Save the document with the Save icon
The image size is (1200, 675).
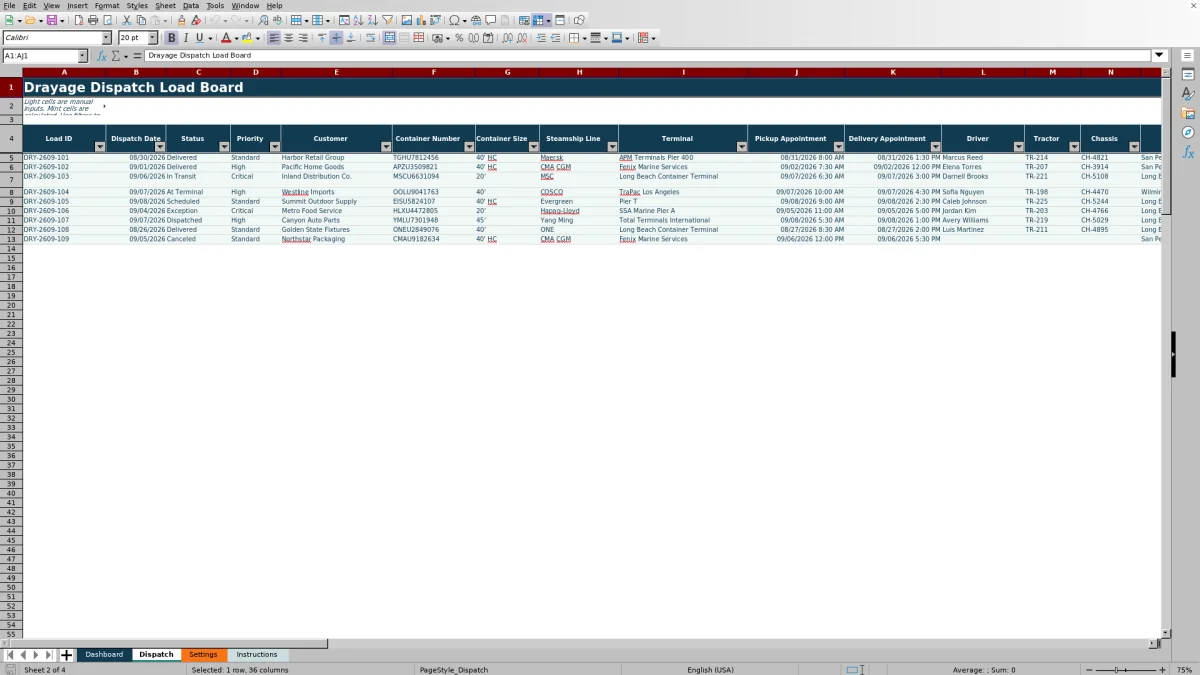click(51, 20)
